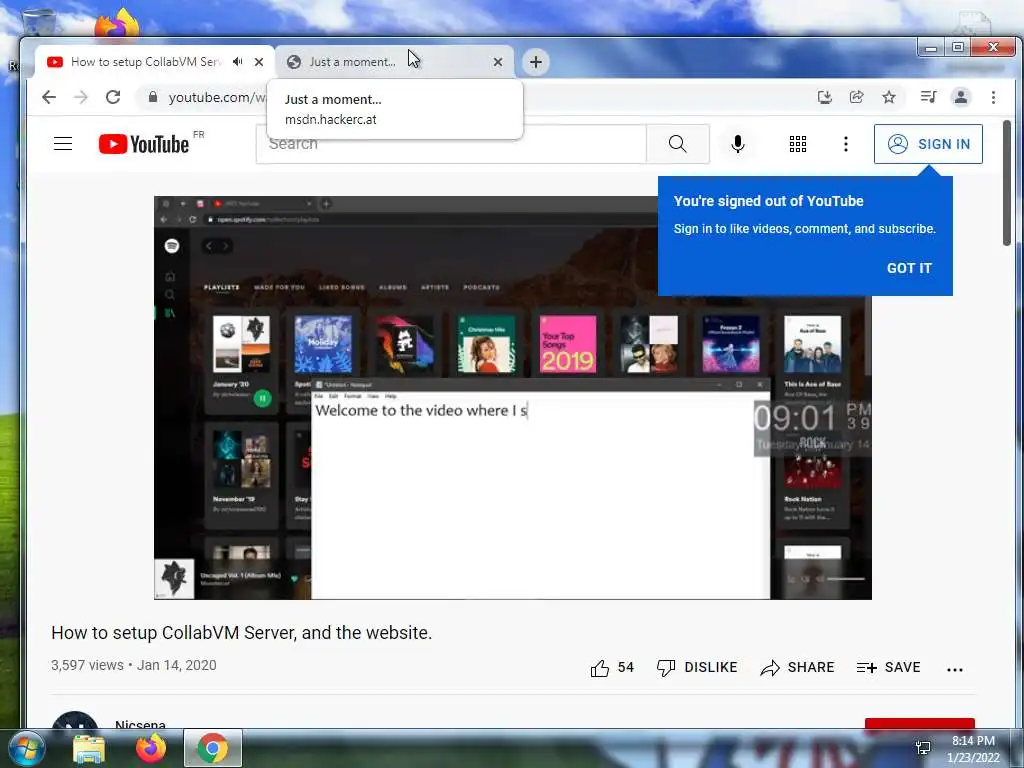Open the Nicsena channel avatar

point(75,720)
